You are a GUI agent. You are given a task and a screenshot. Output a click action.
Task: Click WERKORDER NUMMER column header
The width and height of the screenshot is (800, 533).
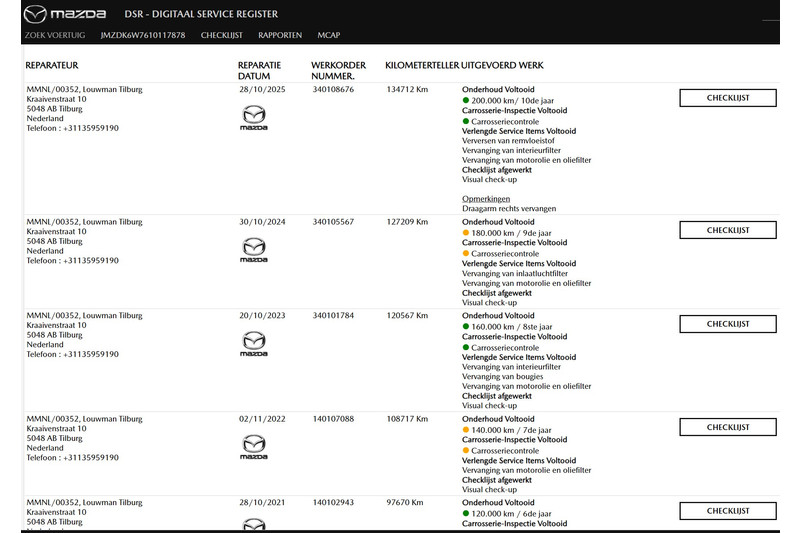[338, 70]
